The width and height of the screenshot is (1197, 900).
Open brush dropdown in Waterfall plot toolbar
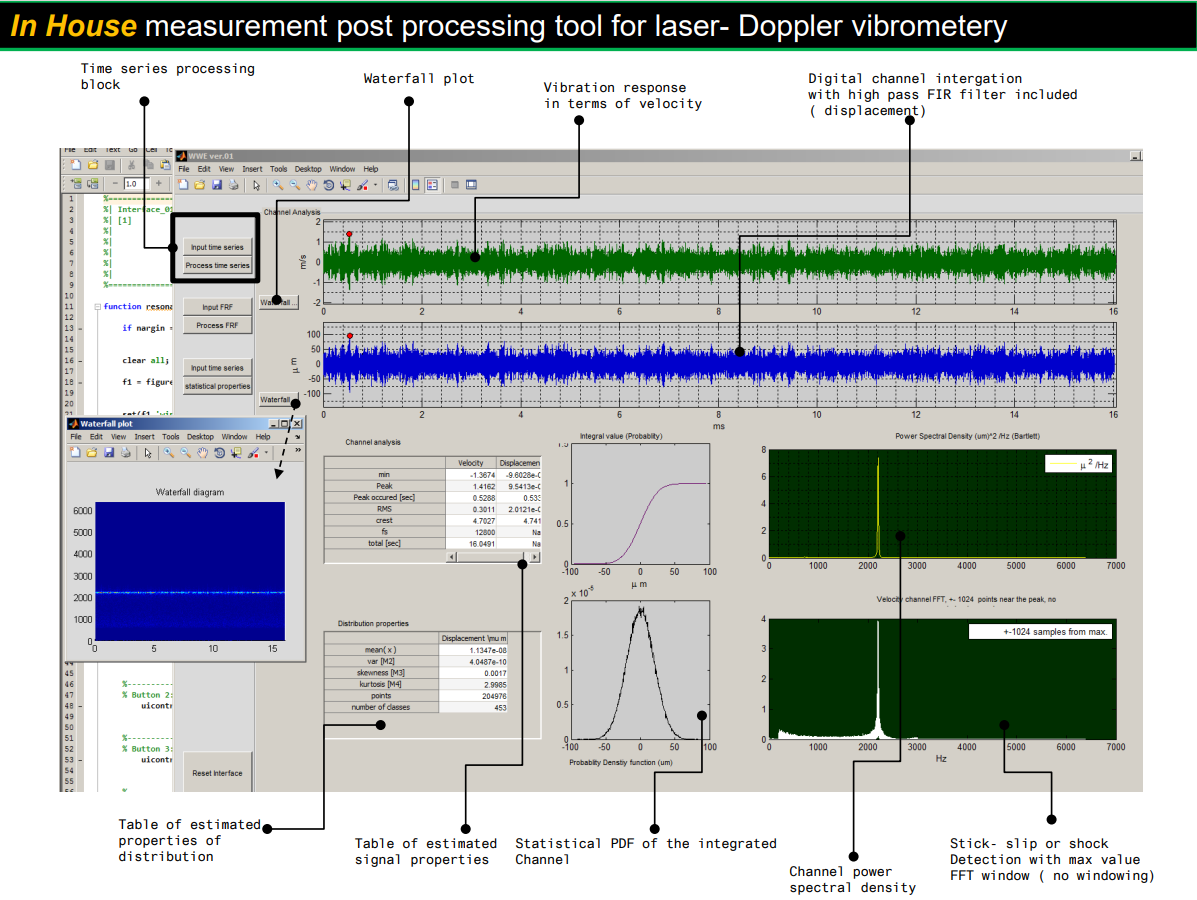click(266, 452)
